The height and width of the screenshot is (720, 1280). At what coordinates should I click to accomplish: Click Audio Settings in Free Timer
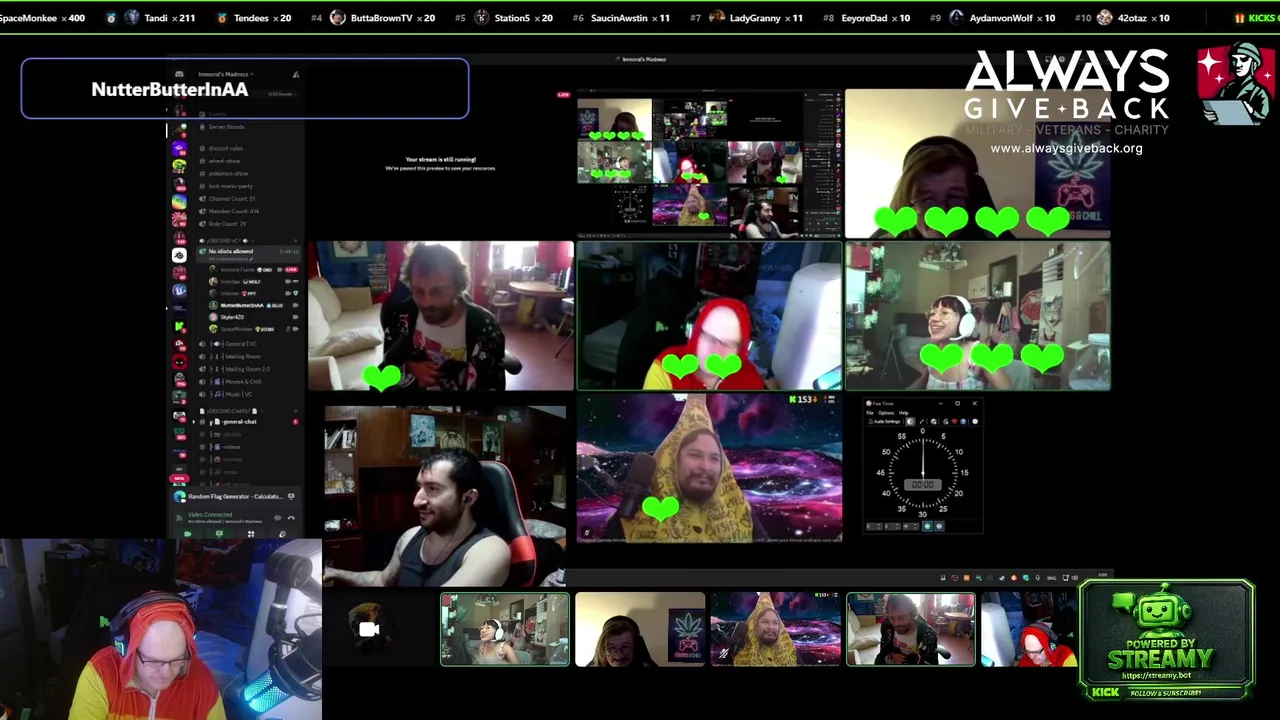pos(884,422)
